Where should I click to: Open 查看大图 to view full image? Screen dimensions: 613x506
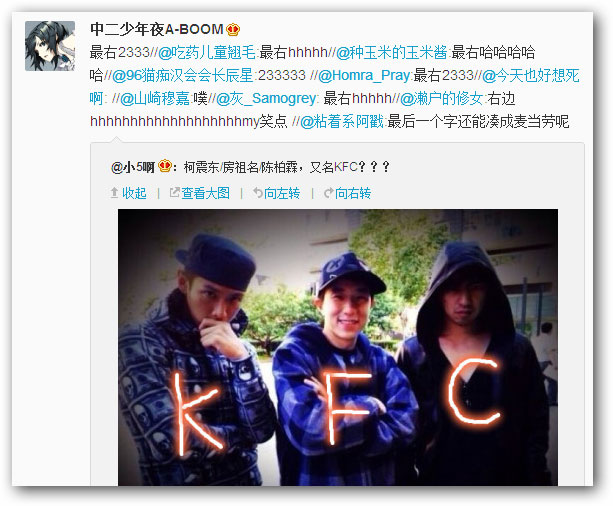click(205, 193)
